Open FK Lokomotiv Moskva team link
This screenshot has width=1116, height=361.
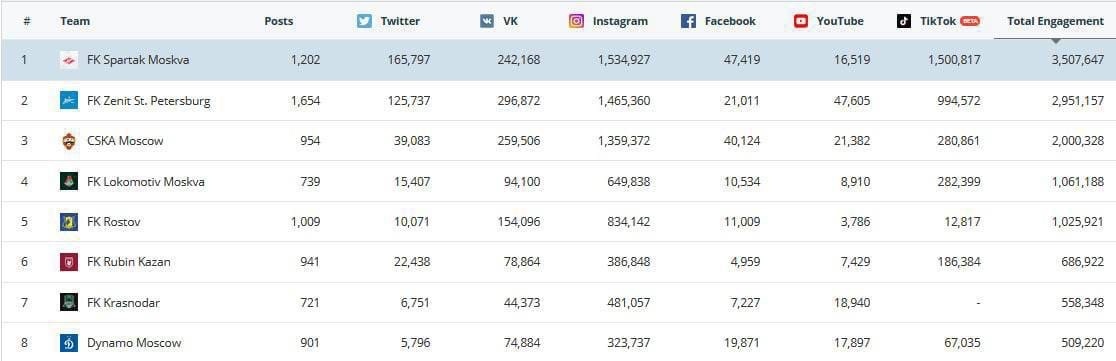click(x=146, y=182)
